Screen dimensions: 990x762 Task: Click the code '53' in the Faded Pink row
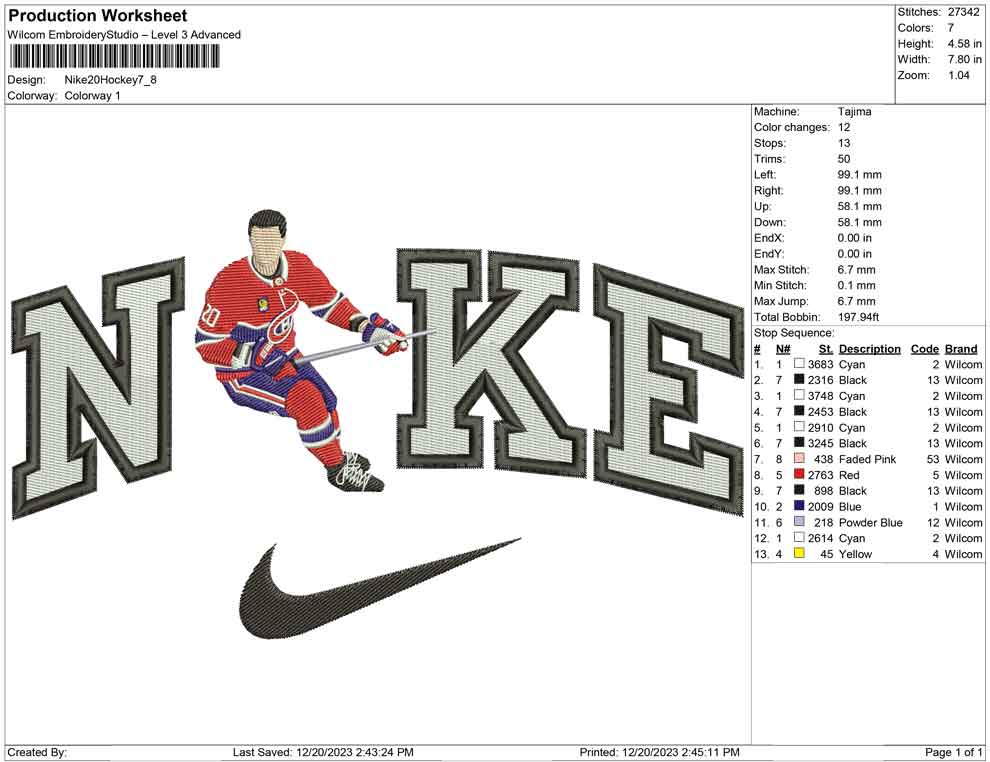[933, 459]
